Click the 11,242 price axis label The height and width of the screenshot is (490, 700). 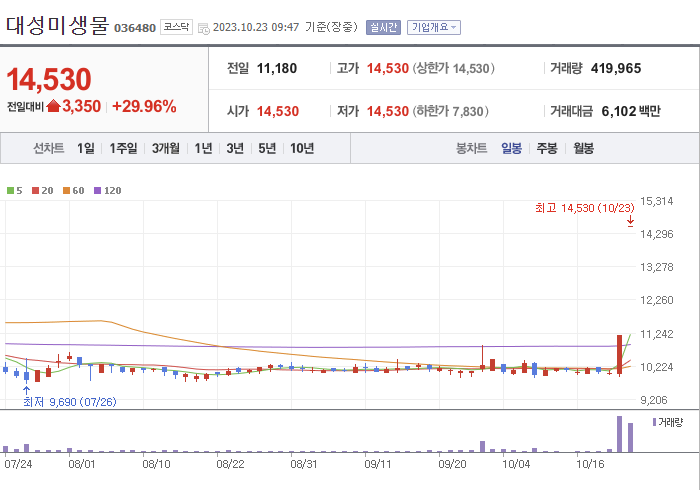coord(657,334)
